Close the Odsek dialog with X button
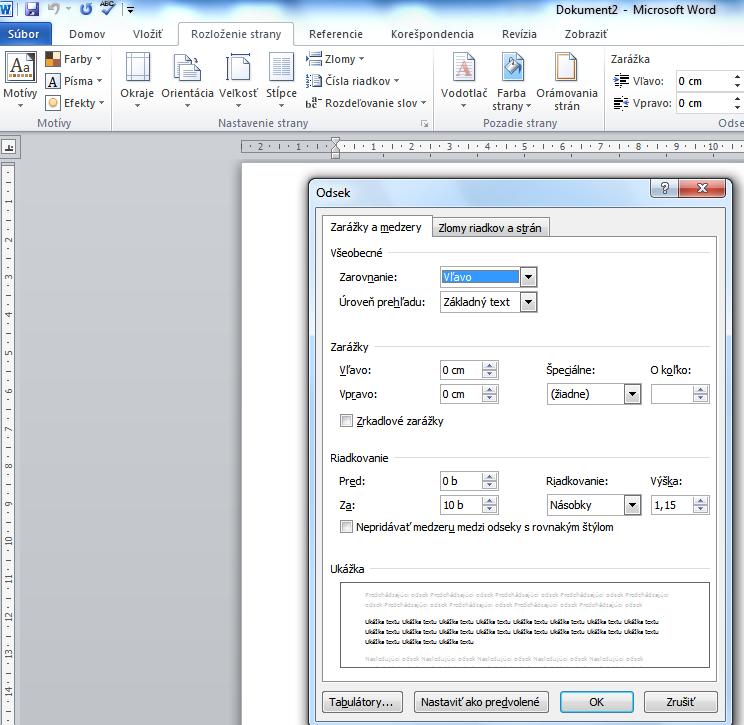 pos(702,188)
